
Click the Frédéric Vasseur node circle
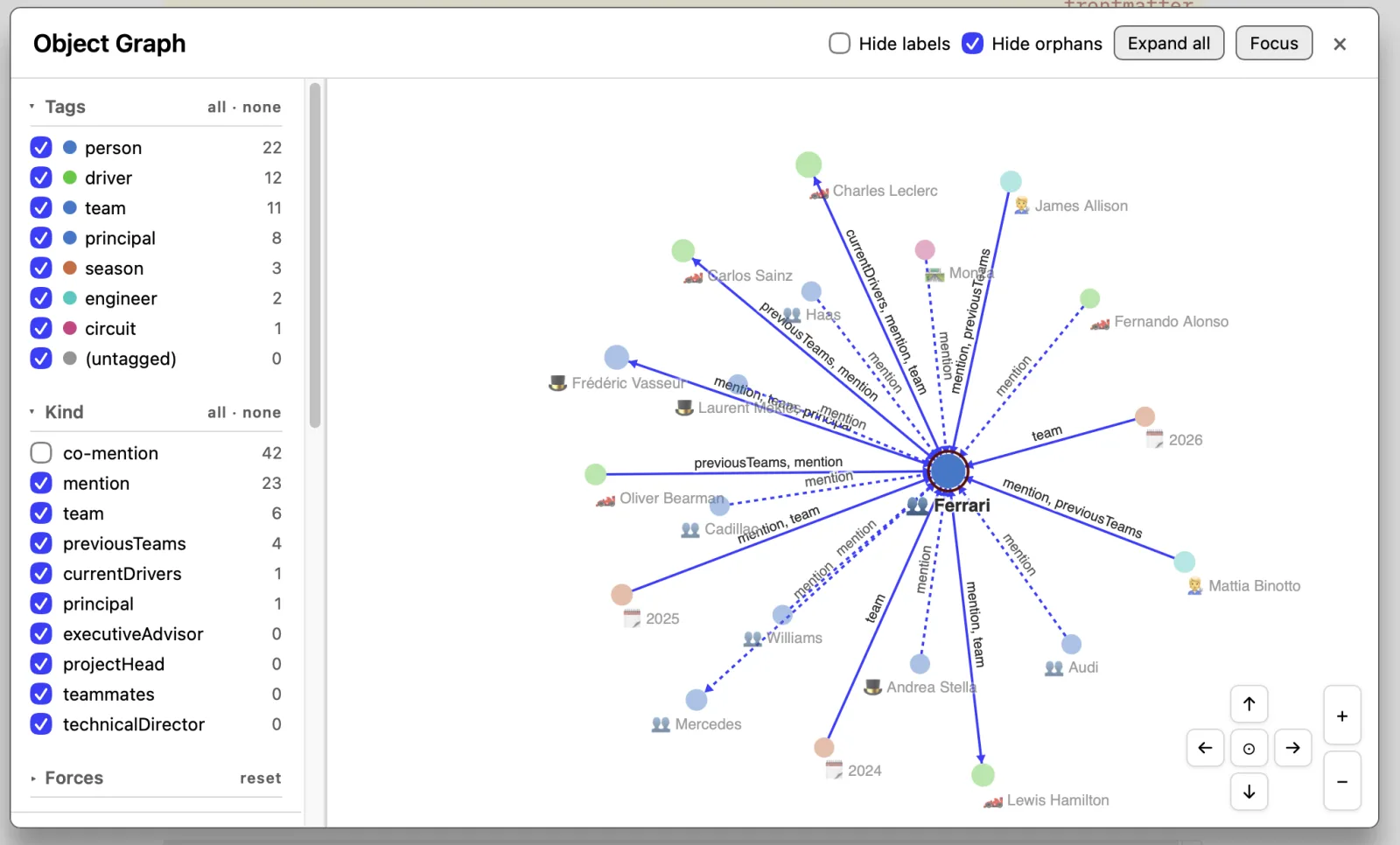[617, 357]
